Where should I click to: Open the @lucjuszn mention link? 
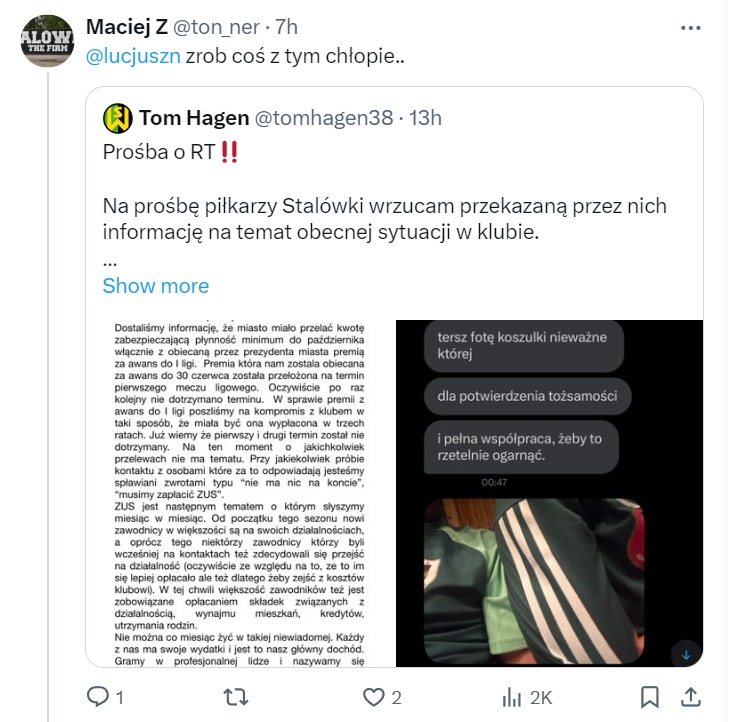pos(133,56)
